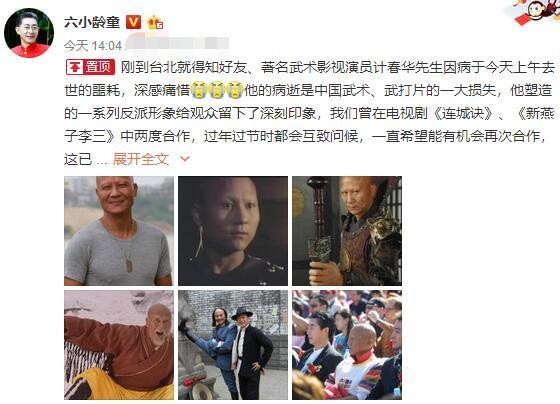Click the post timestamp 今天 14:04
The image size is (560, 404).
pyautogui.click(x=93, y=45)
